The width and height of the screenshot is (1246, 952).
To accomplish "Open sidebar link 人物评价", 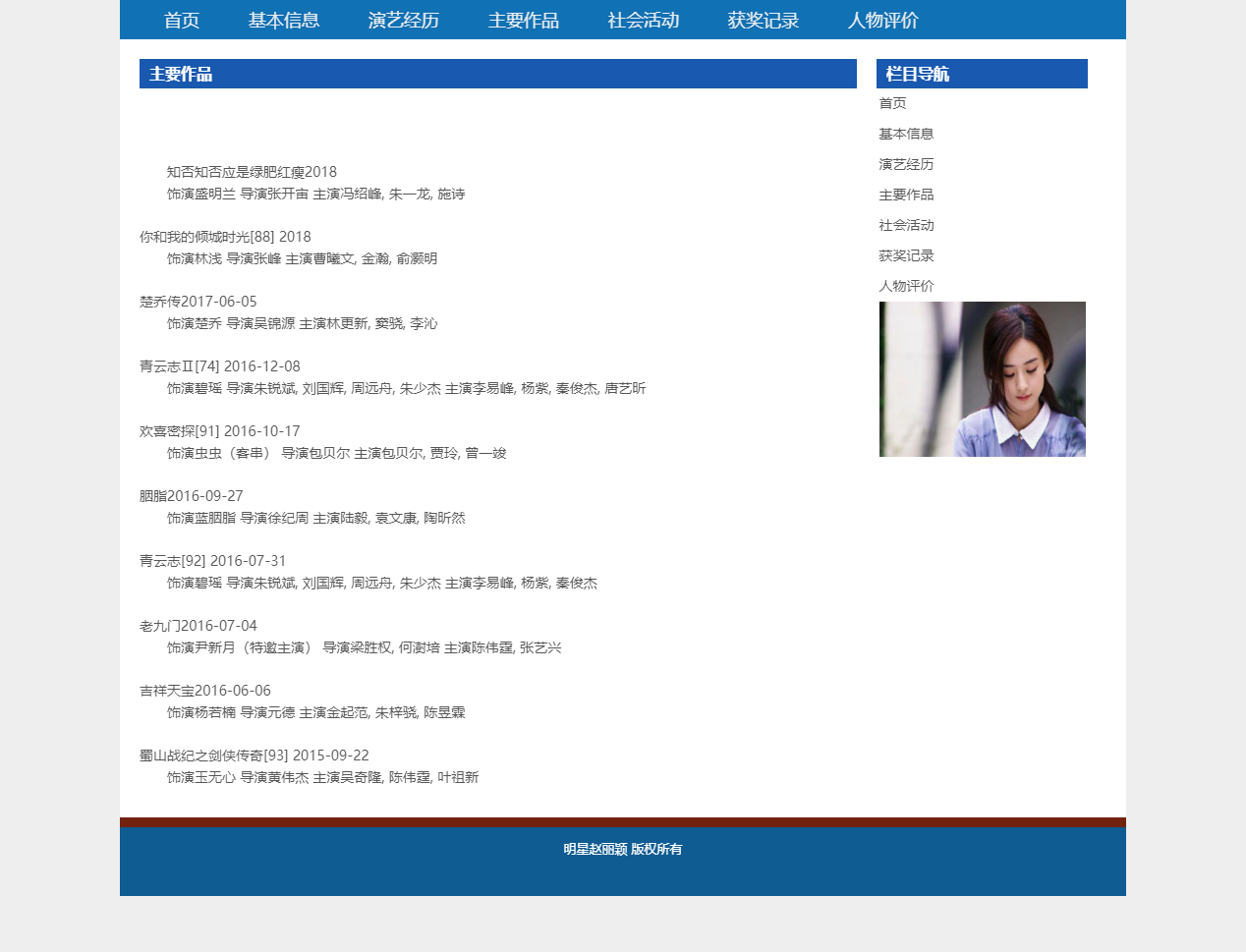I will (x=906, y=286).
